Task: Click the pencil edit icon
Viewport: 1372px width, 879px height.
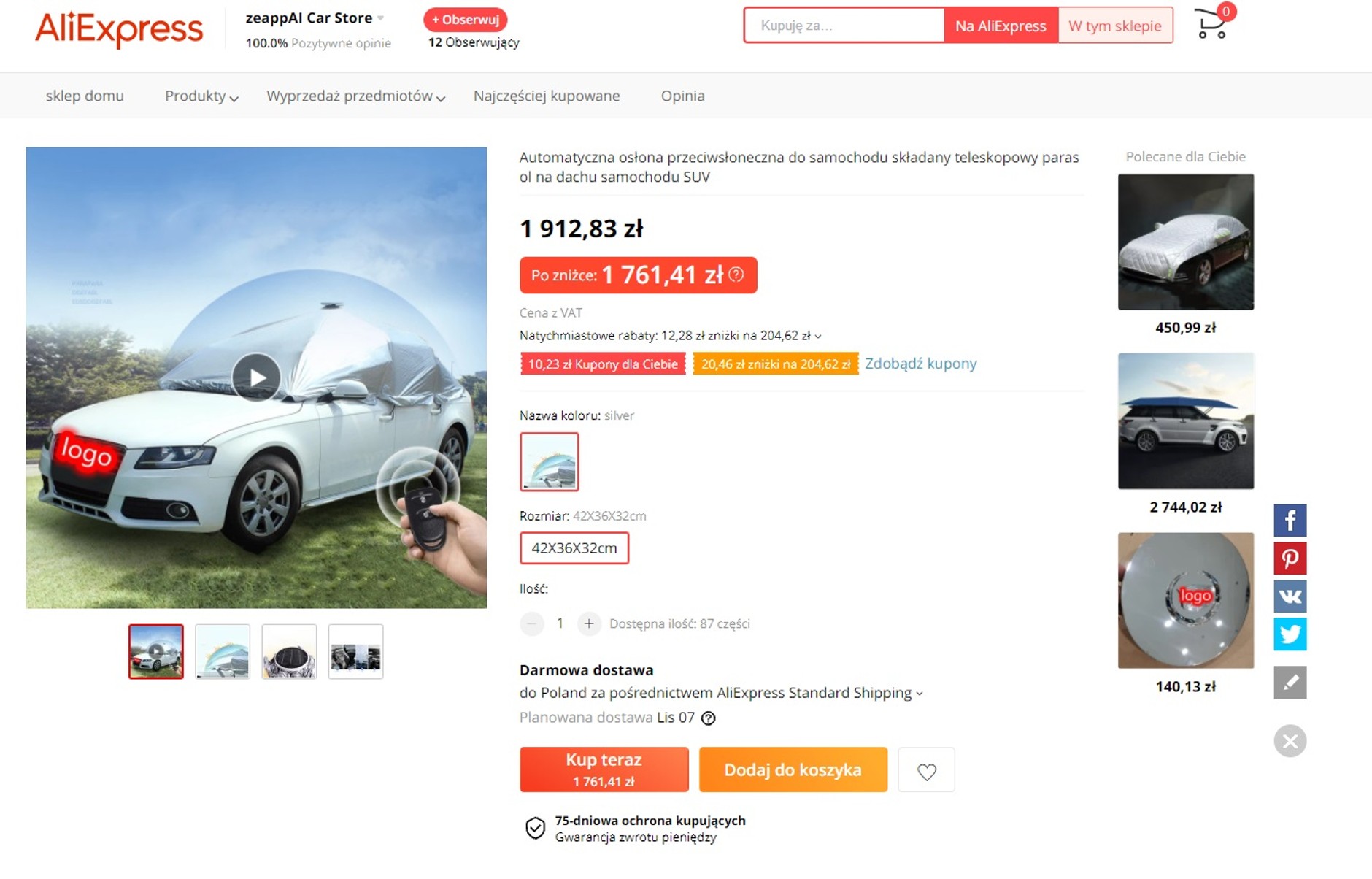Action: pos(1290,683)
